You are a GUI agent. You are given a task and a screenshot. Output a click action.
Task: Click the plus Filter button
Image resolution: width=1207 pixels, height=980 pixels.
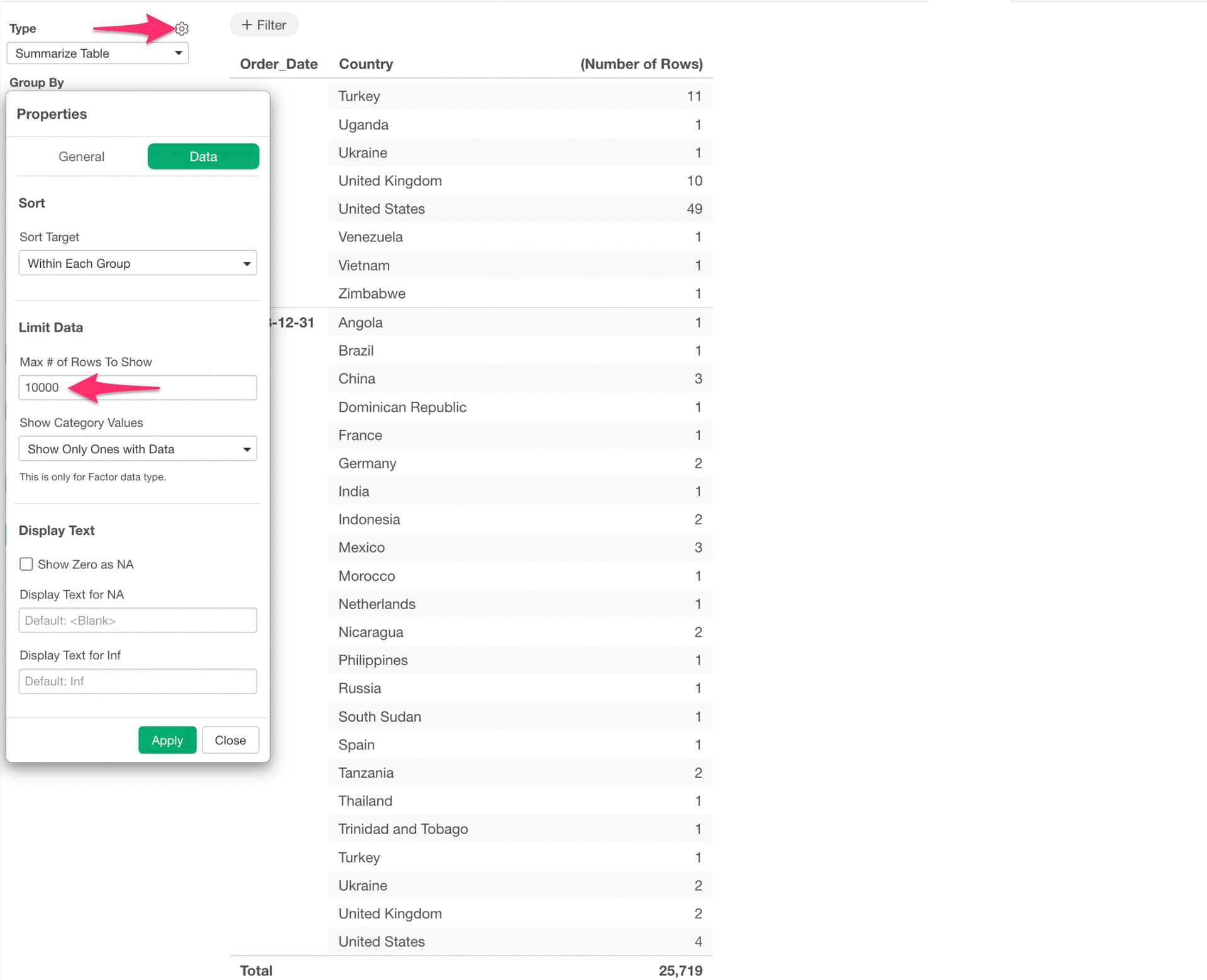tap(264, 25)
